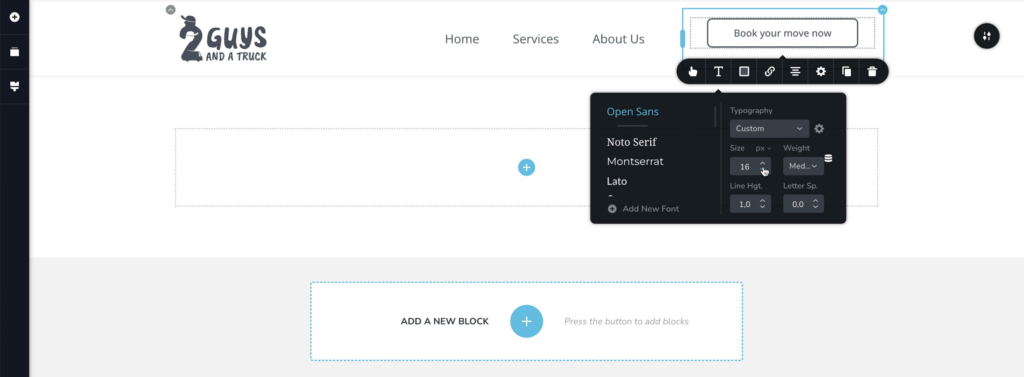Select the pointer interaction icon in button toolbar
Viewport: 1024px width, 377px height.
tap(693, 72)
